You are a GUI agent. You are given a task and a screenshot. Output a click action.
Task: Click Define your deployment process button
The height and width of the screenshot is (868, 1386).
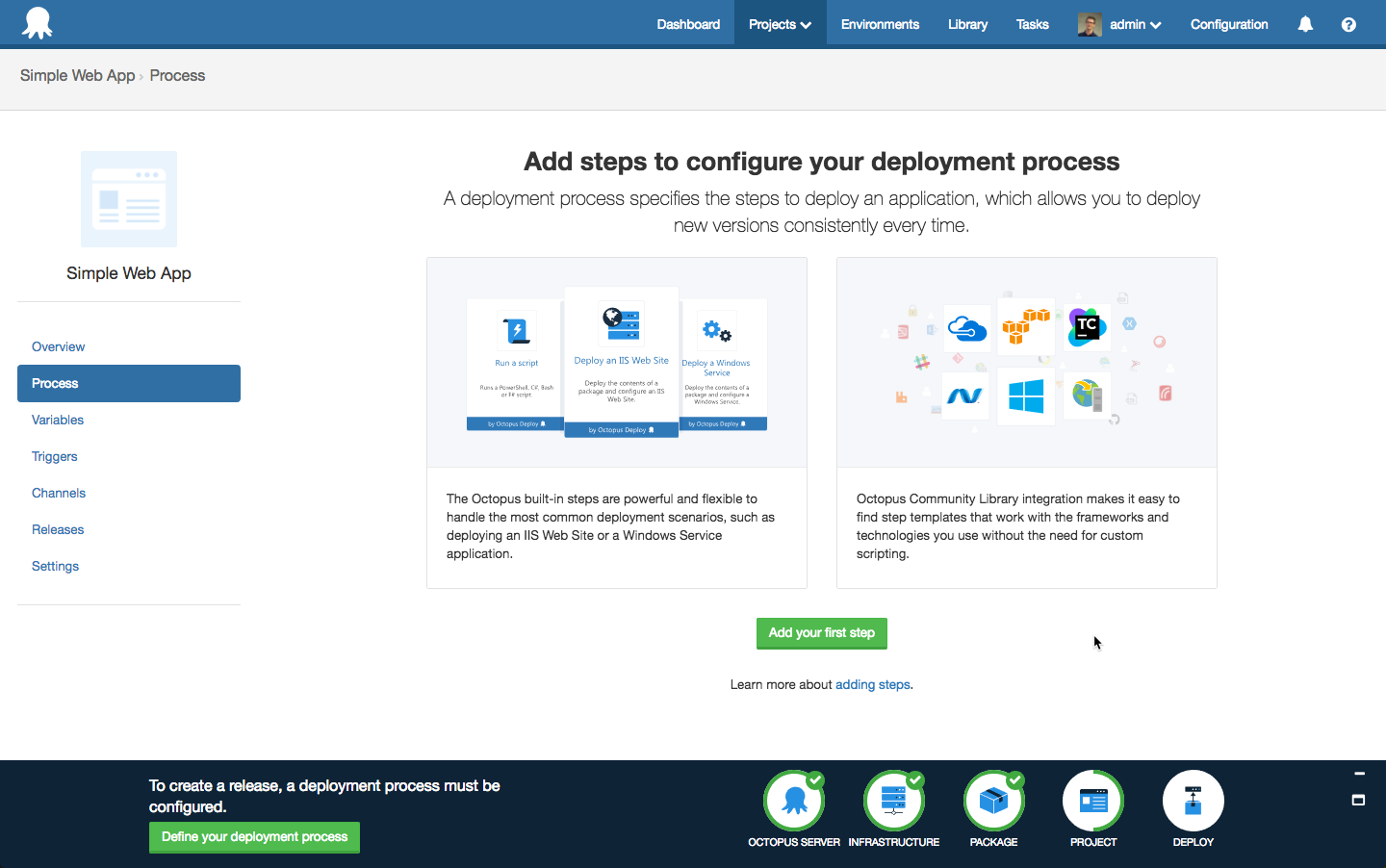click(254, 837)
